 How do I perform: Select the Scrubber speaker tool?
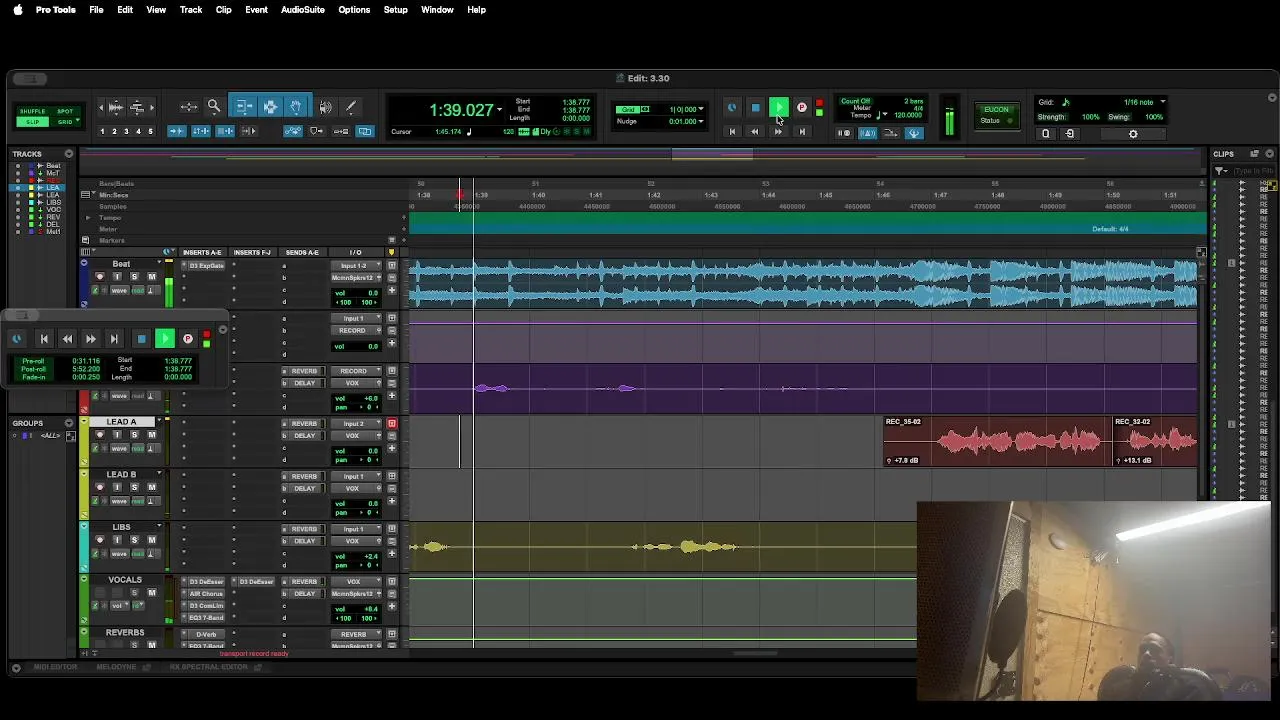(325, 107)
